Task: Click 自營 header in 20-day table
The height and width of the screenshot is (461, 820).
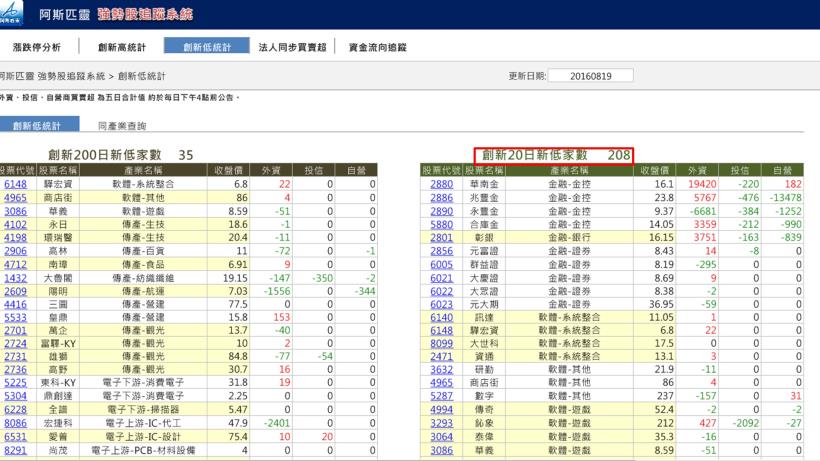Action: (x=782, y=170)
